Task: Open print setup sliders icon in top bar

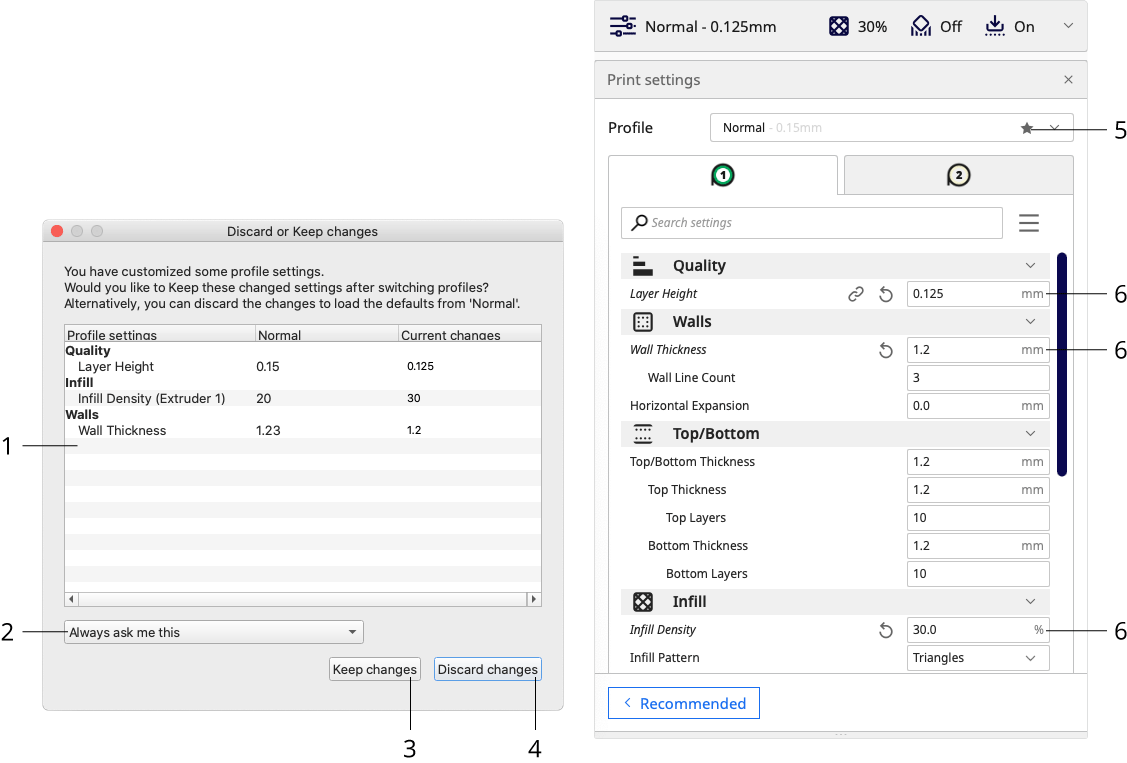Action: (622, 26)
